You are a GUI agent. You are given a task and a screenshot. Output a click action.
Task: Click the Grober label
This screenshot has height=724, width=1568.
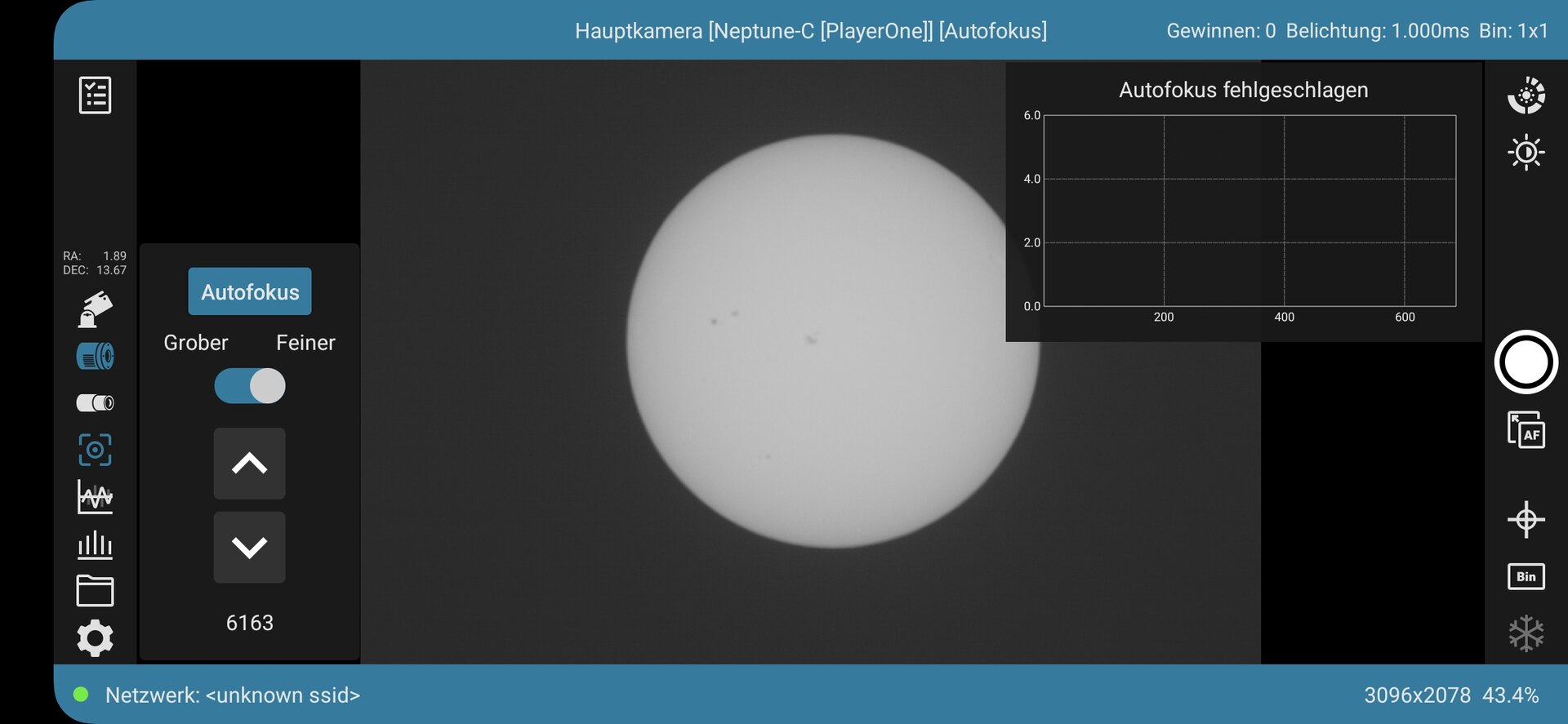click(196, 343)
